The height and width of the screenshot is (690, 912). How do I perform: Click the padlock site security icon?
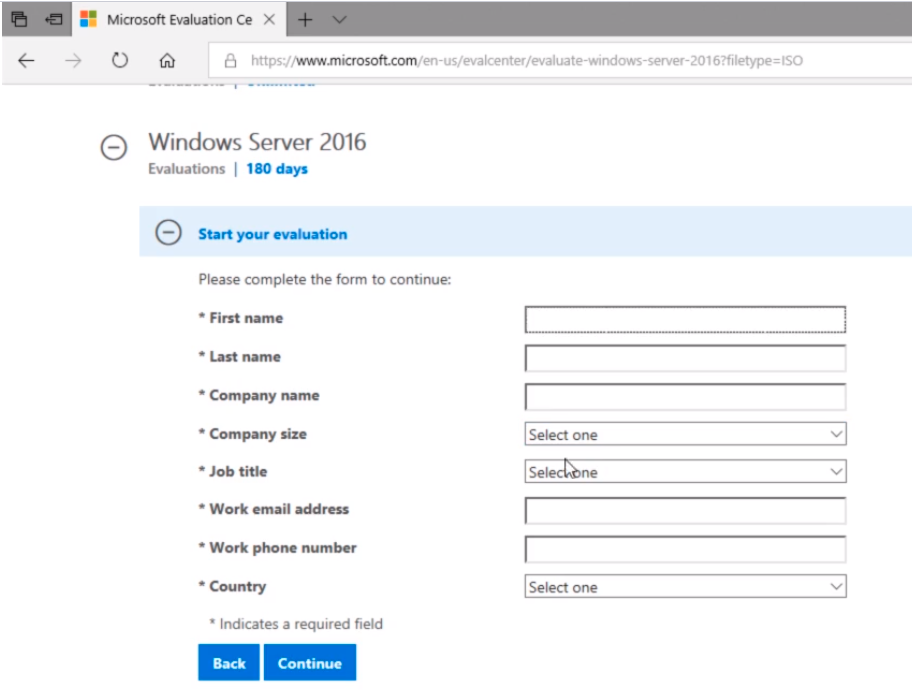point(230,61)
